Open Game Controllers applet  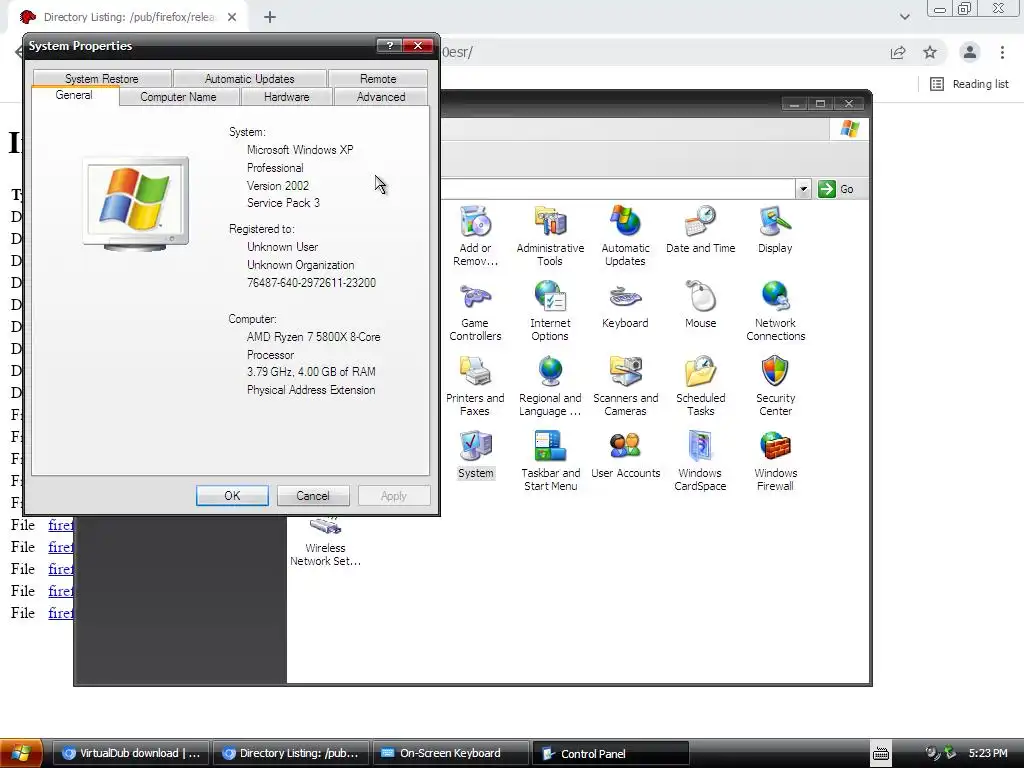pyautogui.click(x=475, y=311)
